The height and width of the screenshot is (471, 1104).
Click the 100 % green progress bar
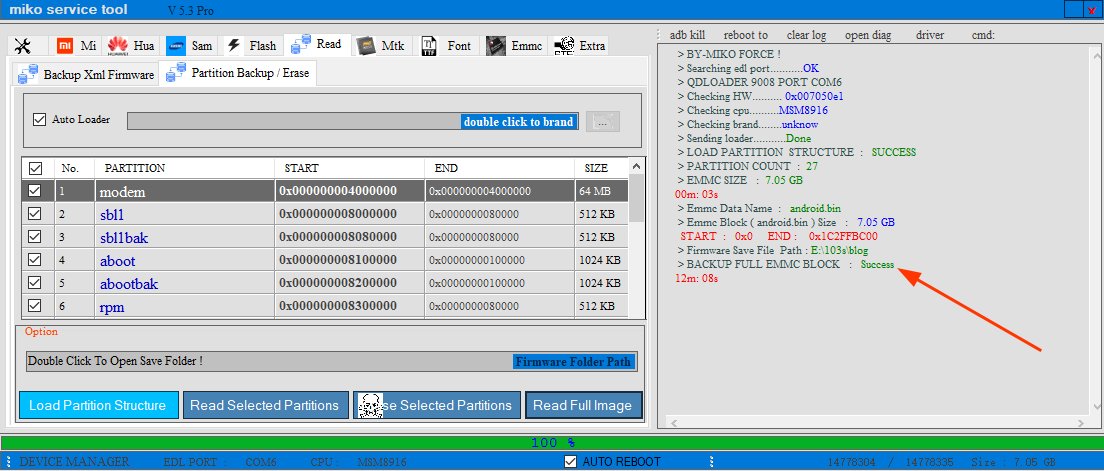coord(551,443)
